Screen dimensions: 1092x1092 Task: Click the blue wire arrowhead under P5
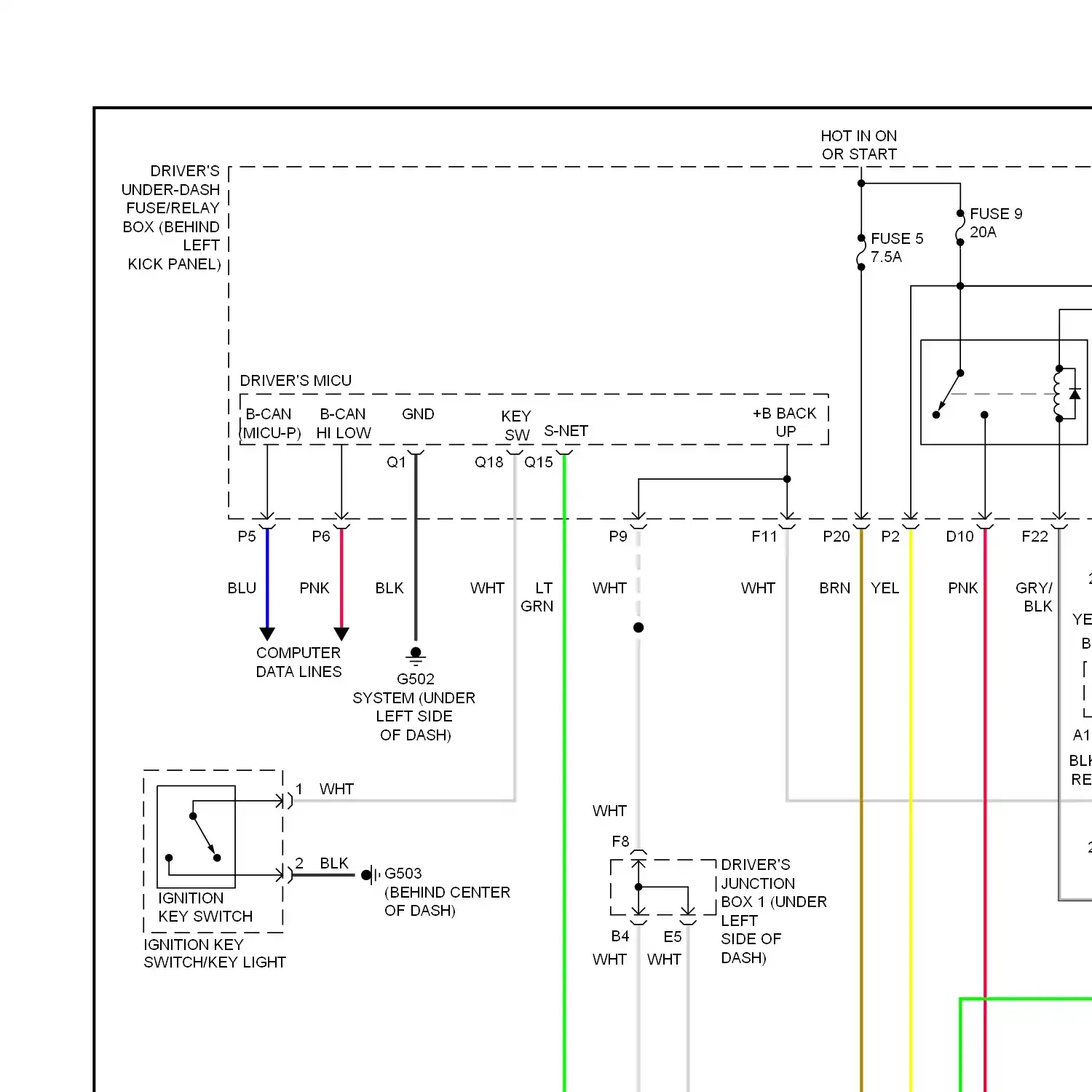tap(267, 634)
